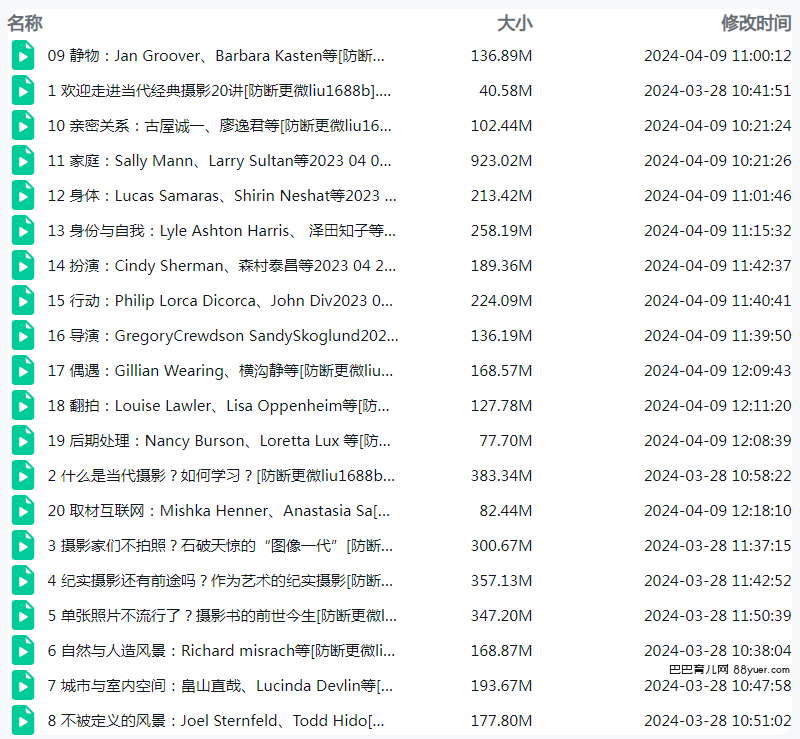Open file 16 导演：GregoryCrewdson SandySkoglund

tap(223, 336)
